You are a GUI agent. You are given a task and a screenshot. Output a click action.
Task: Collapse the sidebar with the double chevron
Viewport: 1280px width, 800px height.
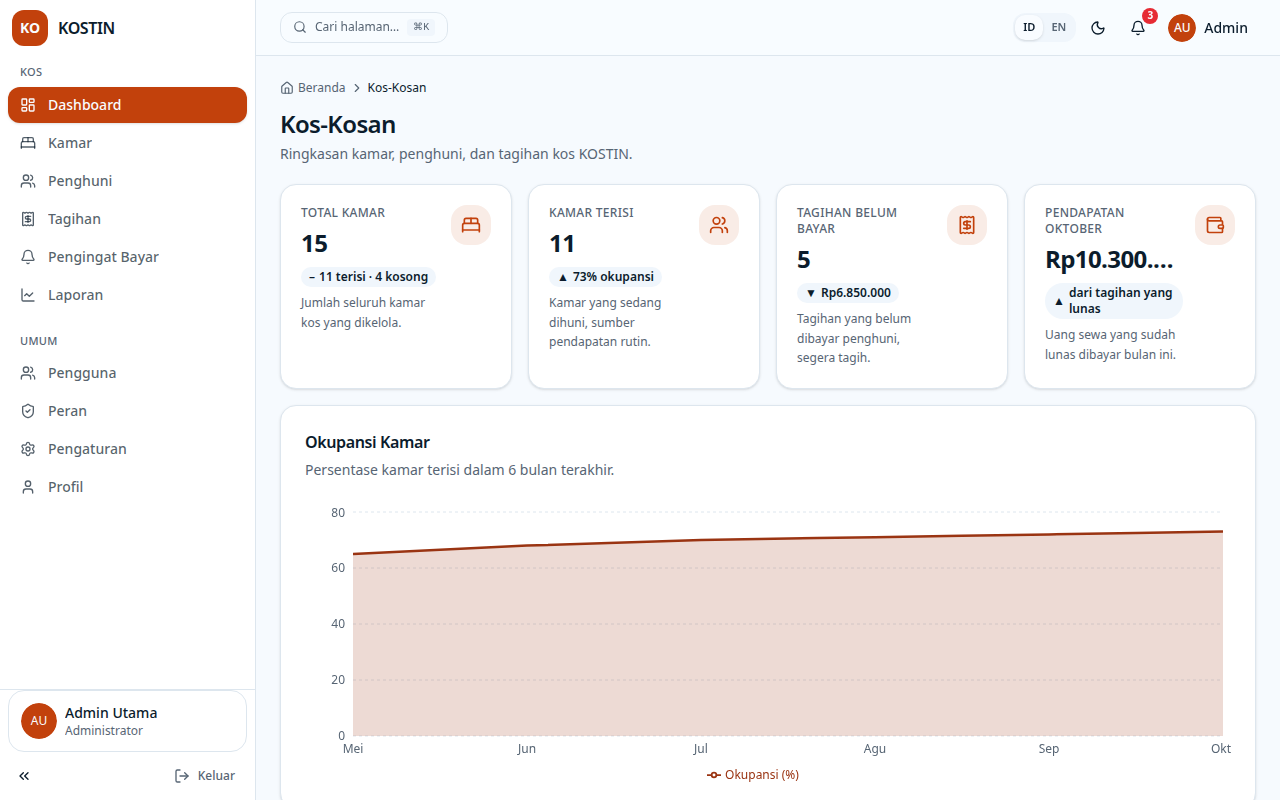24,776
